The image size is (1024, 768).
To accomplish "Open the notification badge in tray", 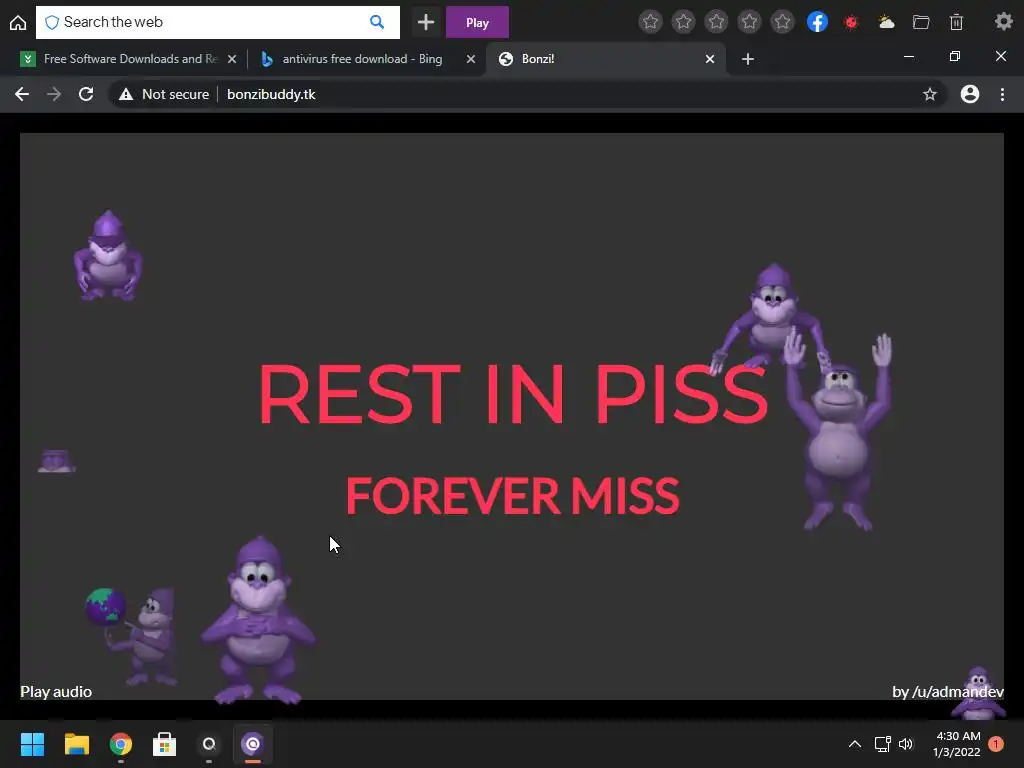I will point(996,744).
